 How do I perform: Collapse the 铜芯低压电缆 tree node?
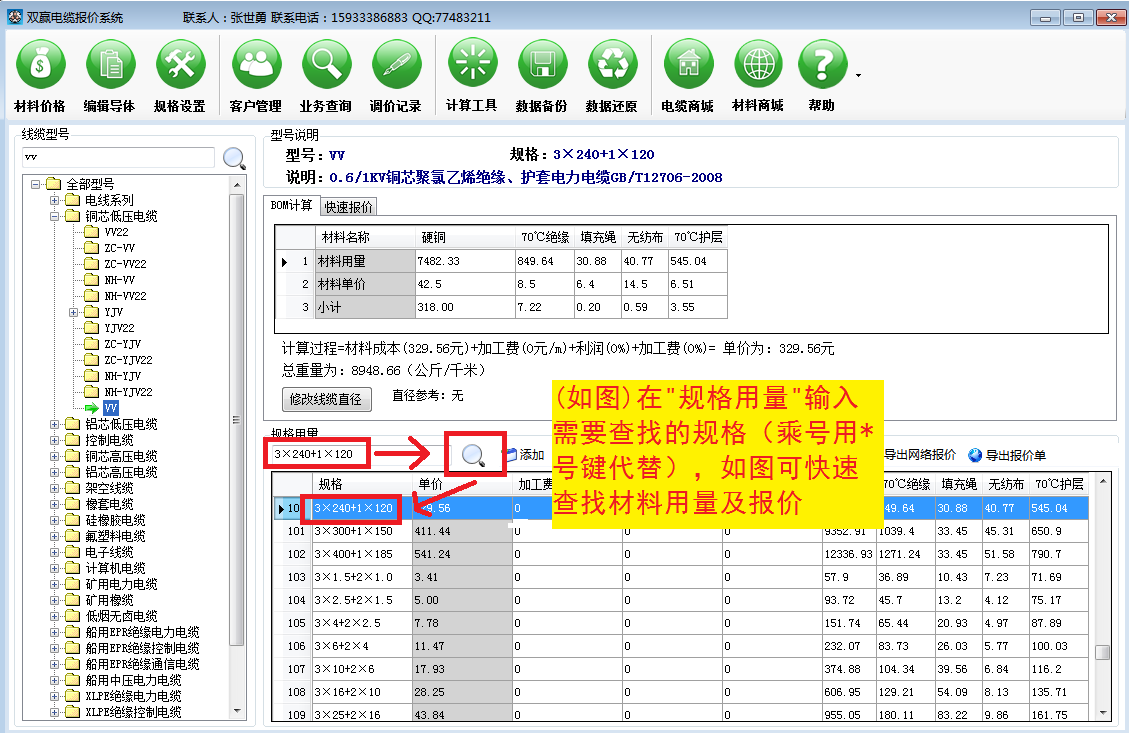55,216
